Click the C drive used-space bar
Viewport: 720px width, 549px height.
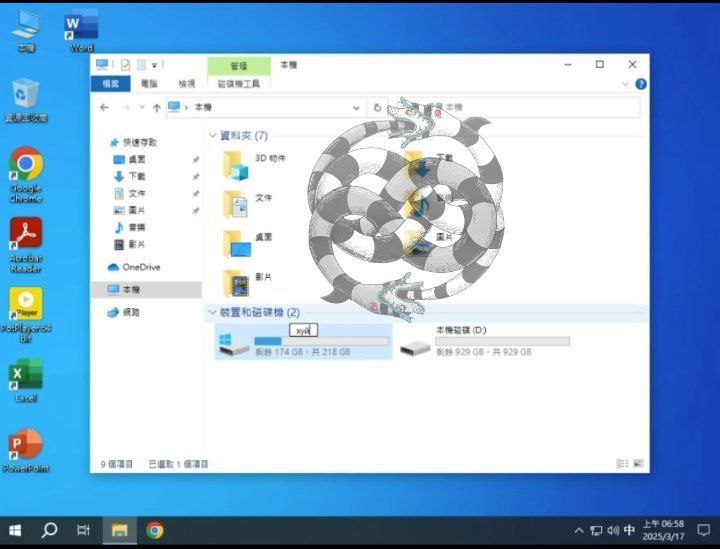[x=321, y=341]
